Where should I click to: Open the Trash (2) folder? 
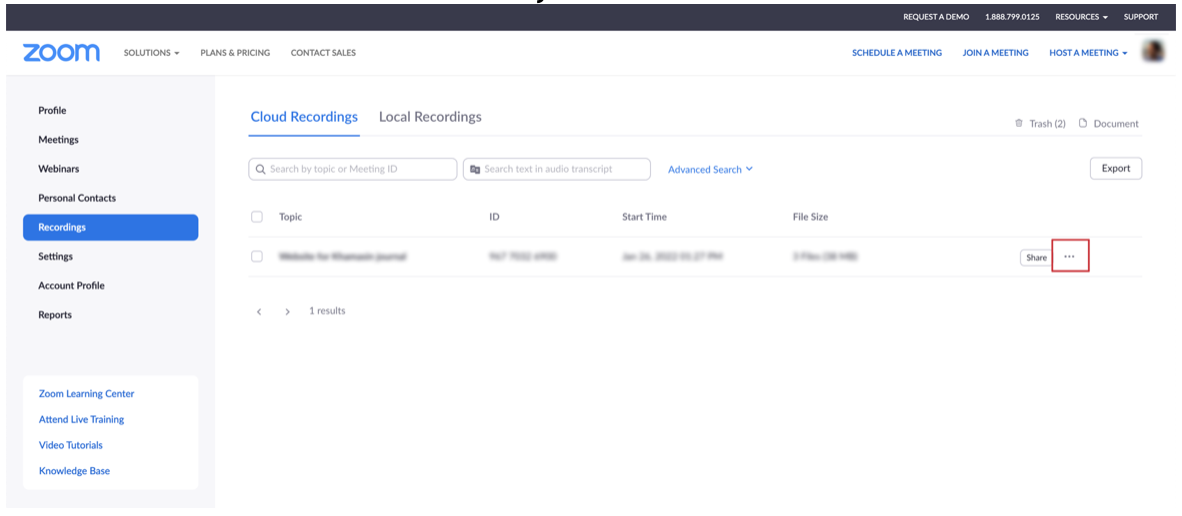pyautogui.click(x=1040, y=124)
